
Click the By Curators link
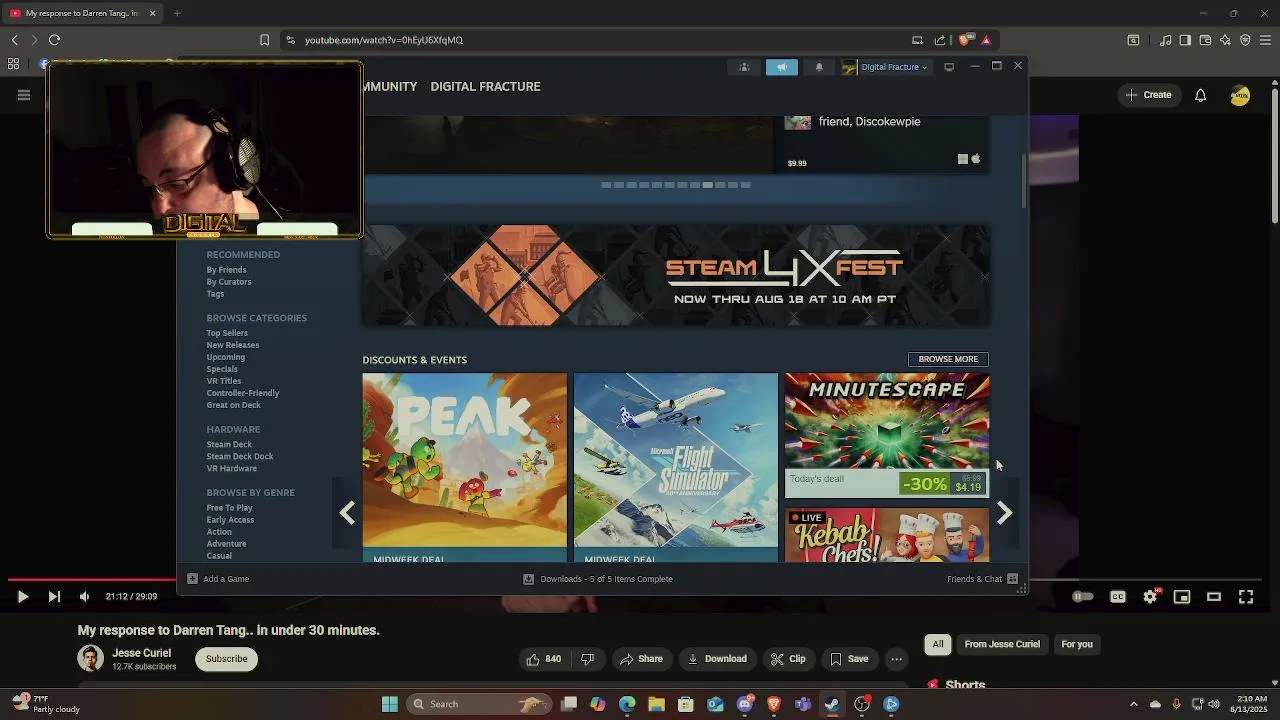[229, 282]
